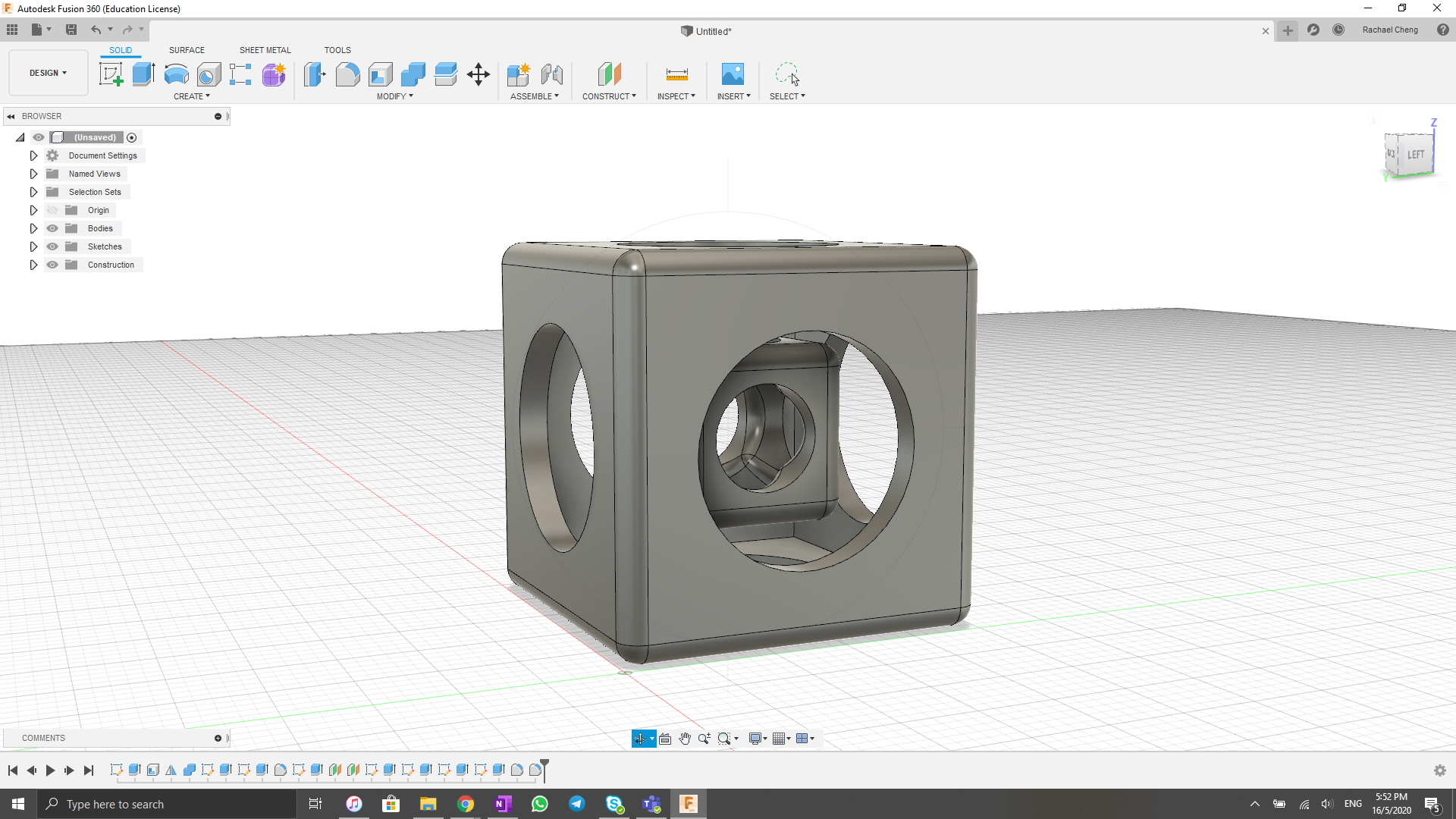Select the Hole tool
The height and width of the screenshot is (819, 1456).
coord(209,74)
